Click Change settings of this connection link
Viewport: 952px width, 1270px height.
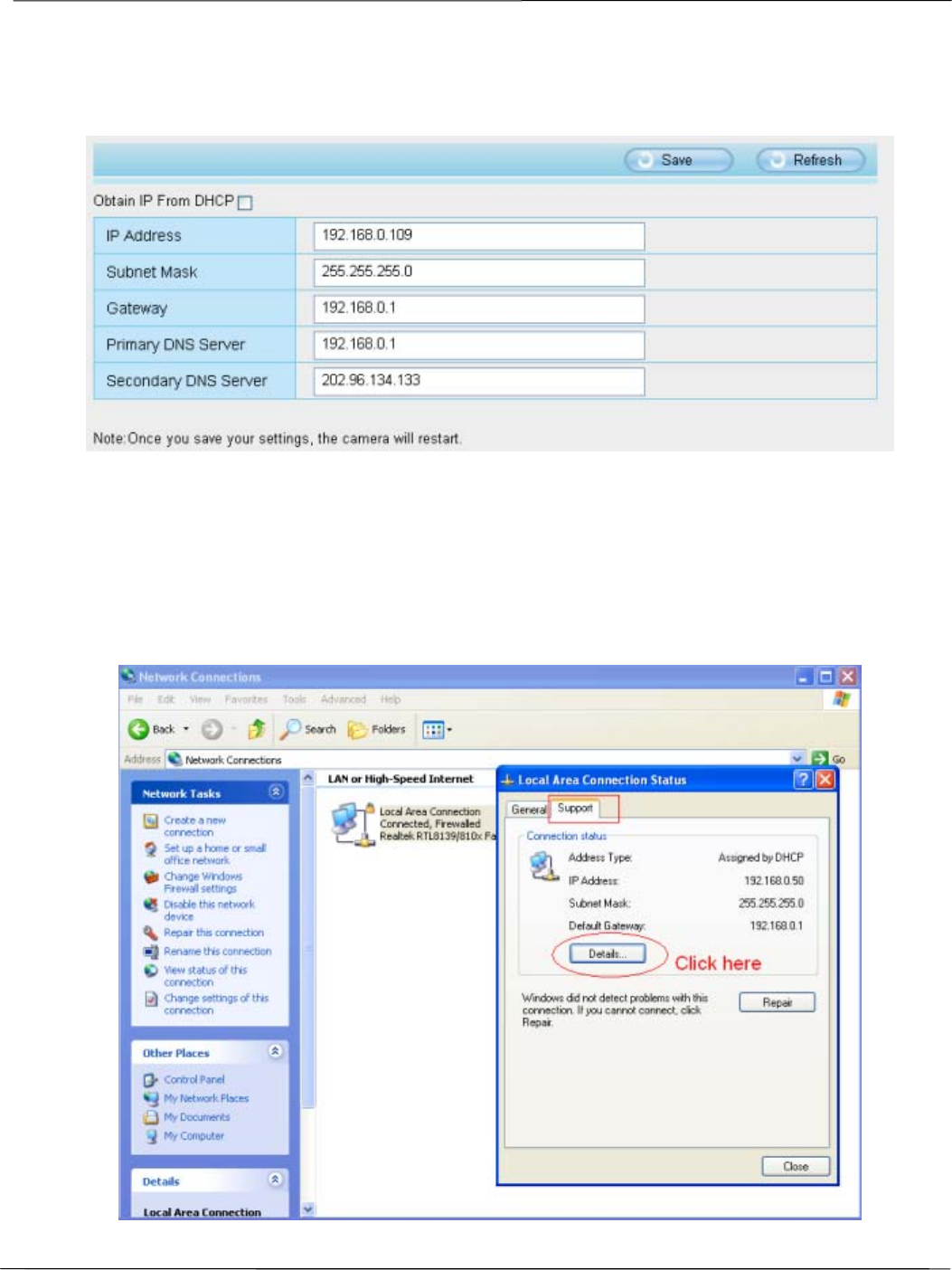(x=216, y=1004)
